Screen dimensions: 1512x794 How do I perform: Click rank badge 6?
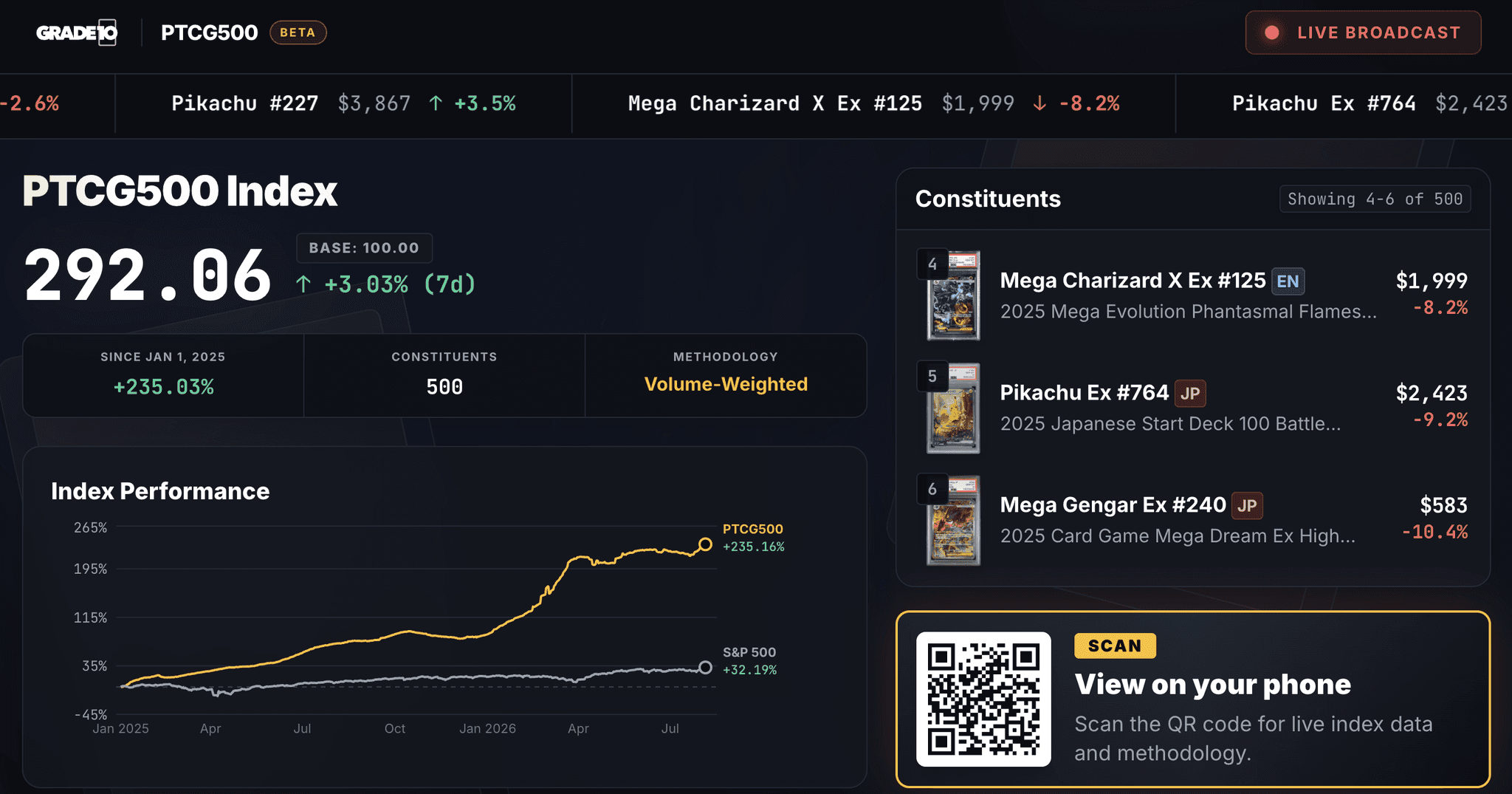(x=932, y=489)
